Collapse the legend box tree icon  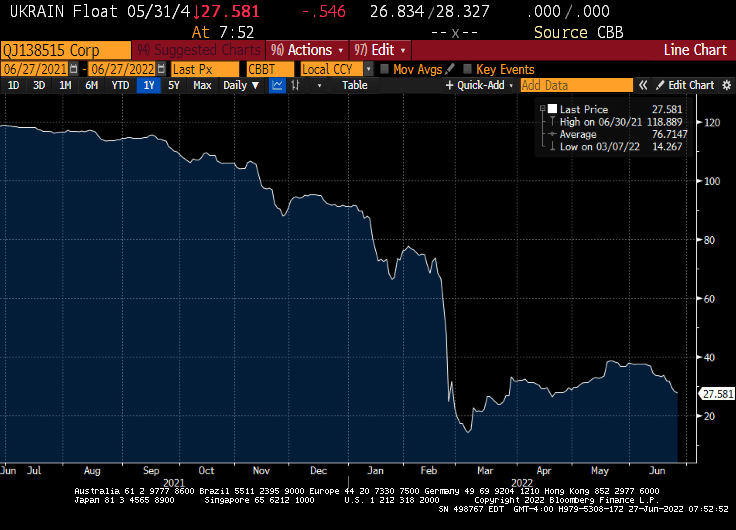[541, 108]
